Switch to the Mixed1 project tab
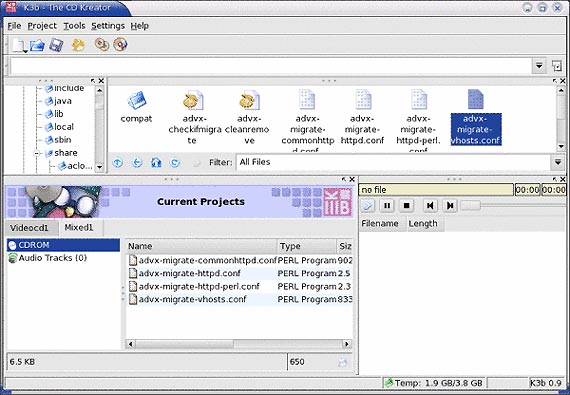 click(81, 227)
